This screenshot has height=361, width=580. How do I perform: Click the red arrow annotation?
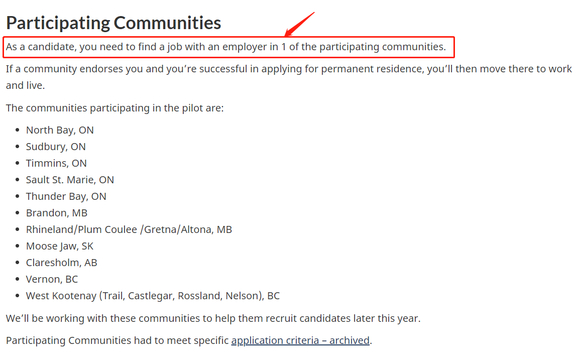(x=300, y=24)
